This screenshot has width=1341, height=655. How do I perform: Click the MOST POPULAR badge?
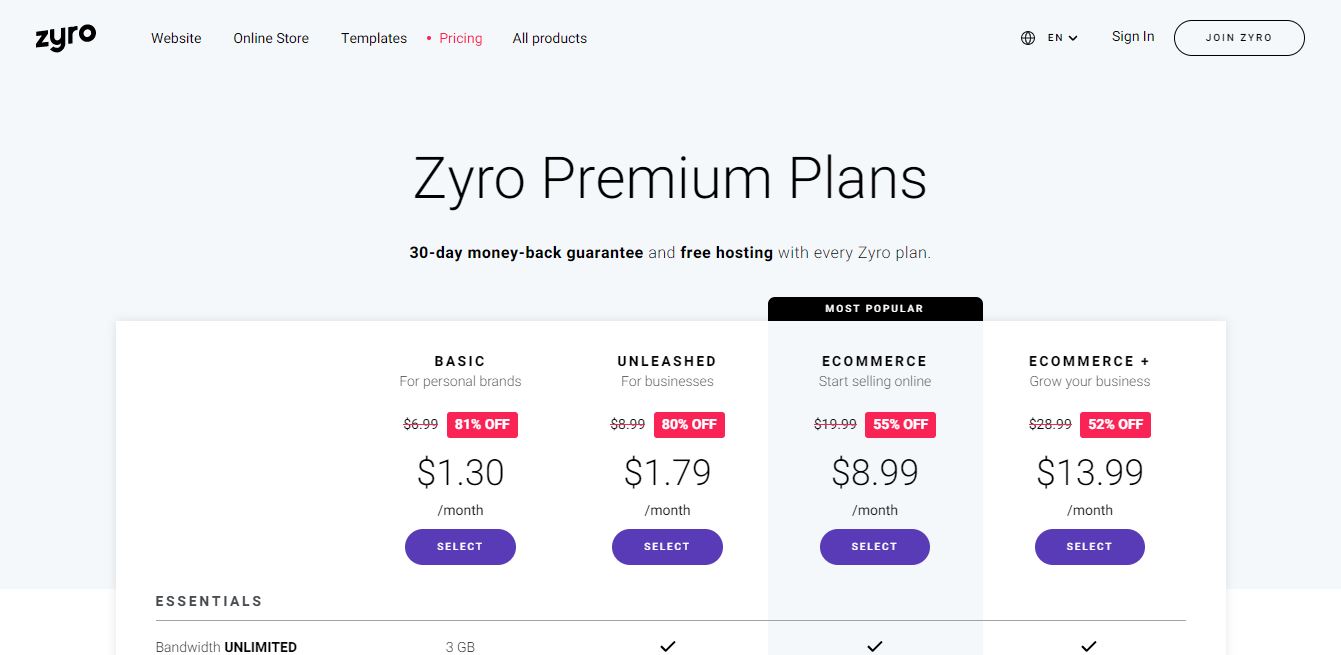click(875, 308)
